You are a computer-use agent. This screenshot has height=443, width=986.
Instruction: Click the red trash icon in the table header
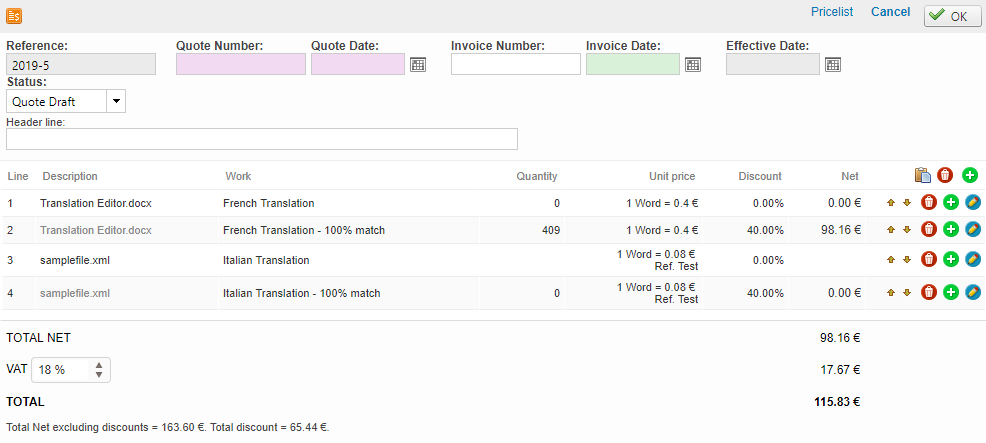[946, 176]
